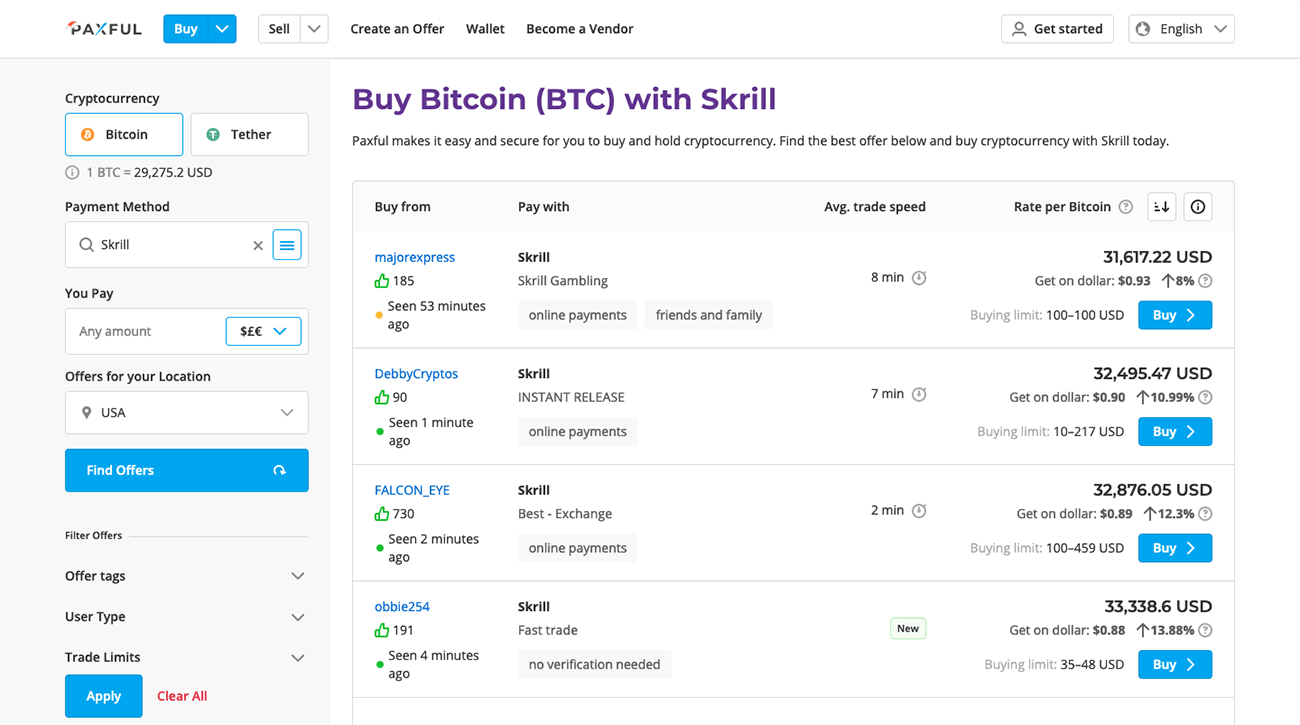Viewport: 1300px width, 725px height.
Task: Open majorexpress vendor profile
Action: 415,257
